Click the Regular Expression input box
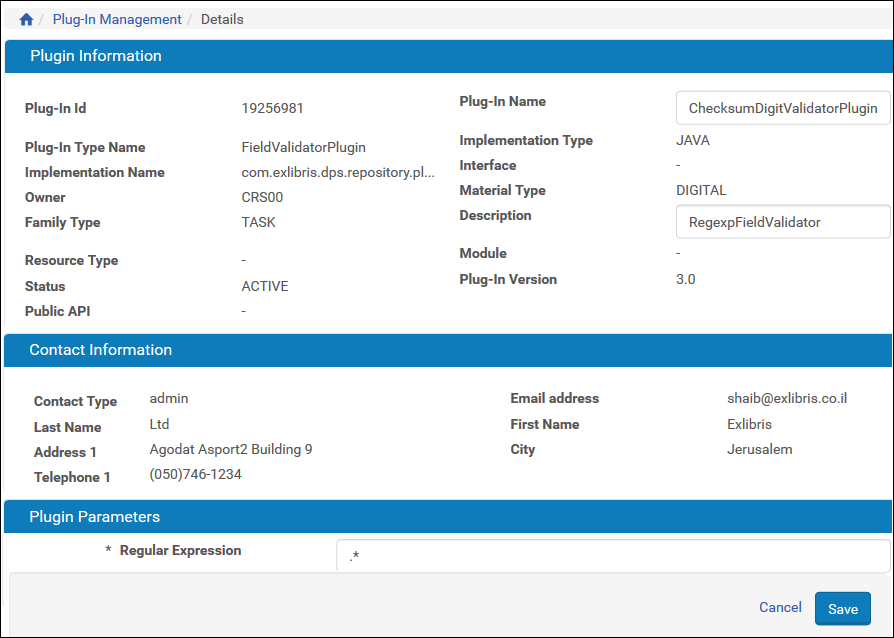This screenshot has height=638, width=894. [612, 556]
